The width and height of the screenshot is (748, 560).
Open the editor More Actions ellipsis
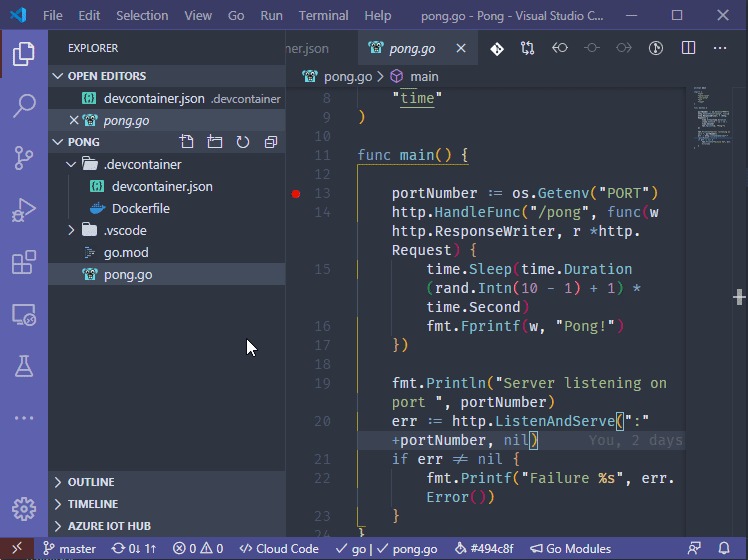coord(720,48)
